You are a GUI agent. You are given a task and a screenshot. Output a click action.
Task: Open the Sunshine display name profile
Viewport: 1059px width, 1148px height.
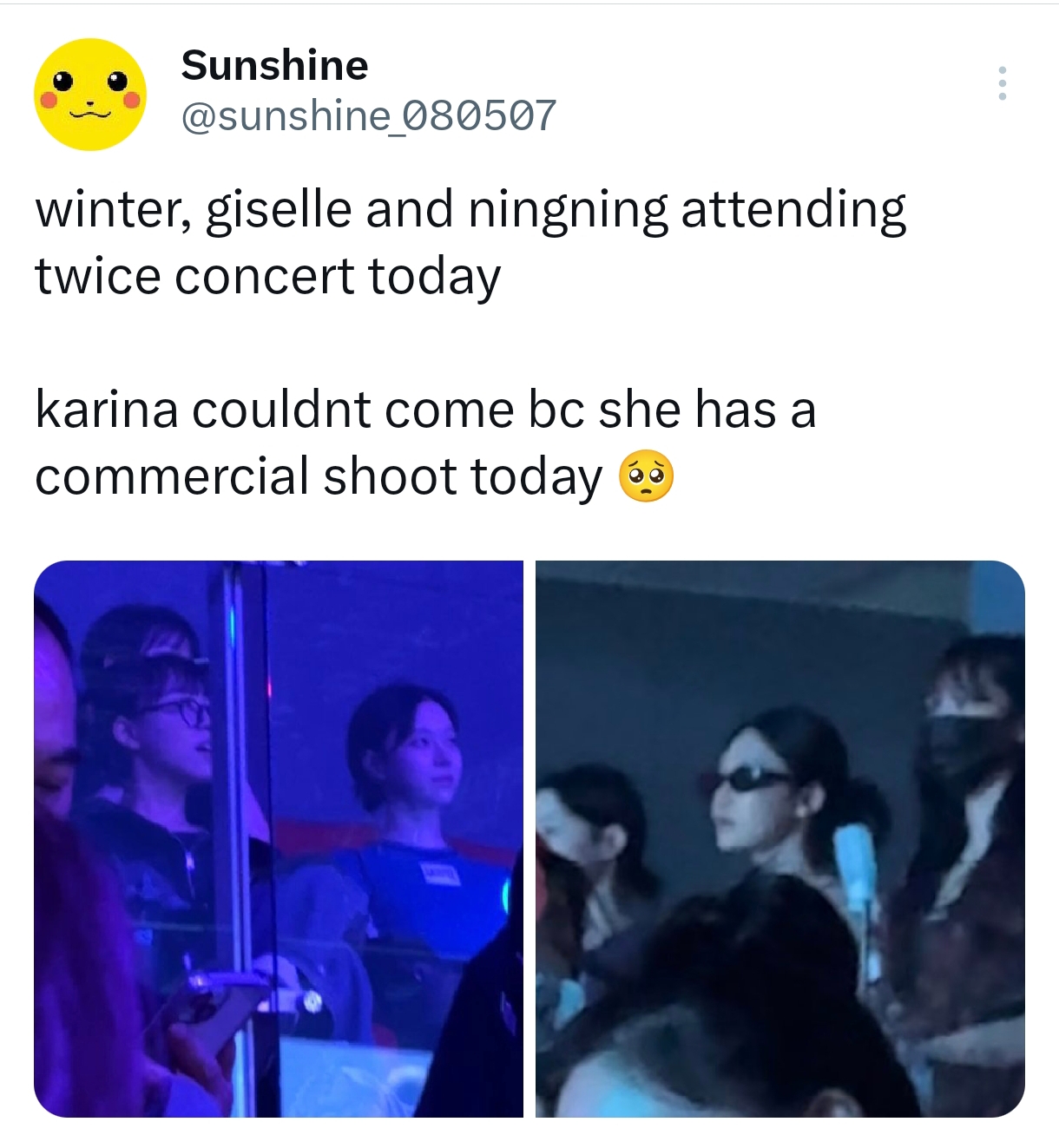[x=274, y=66]
